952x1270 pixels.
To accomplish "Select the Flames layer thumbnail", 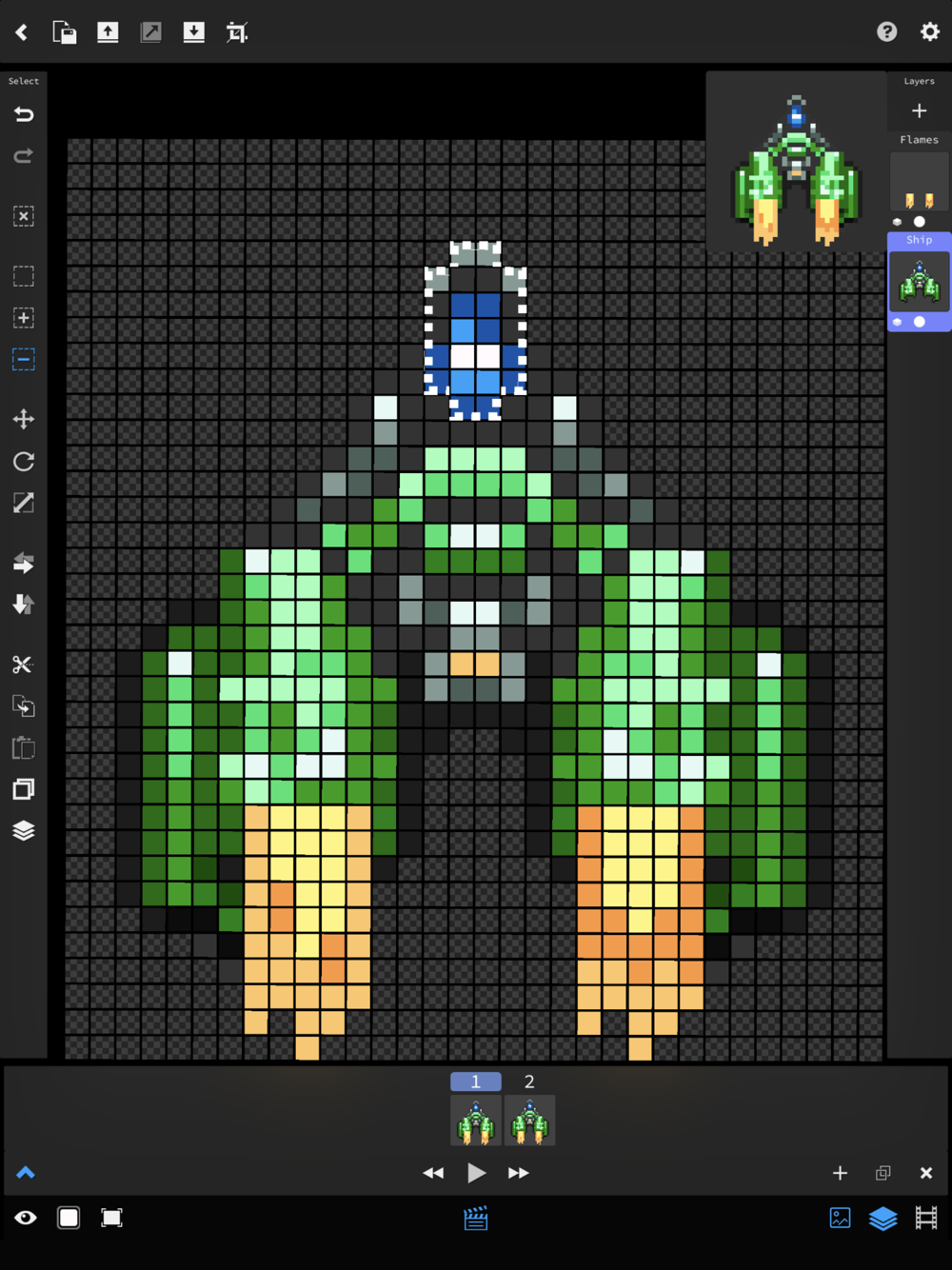I will tap(919, 181).
